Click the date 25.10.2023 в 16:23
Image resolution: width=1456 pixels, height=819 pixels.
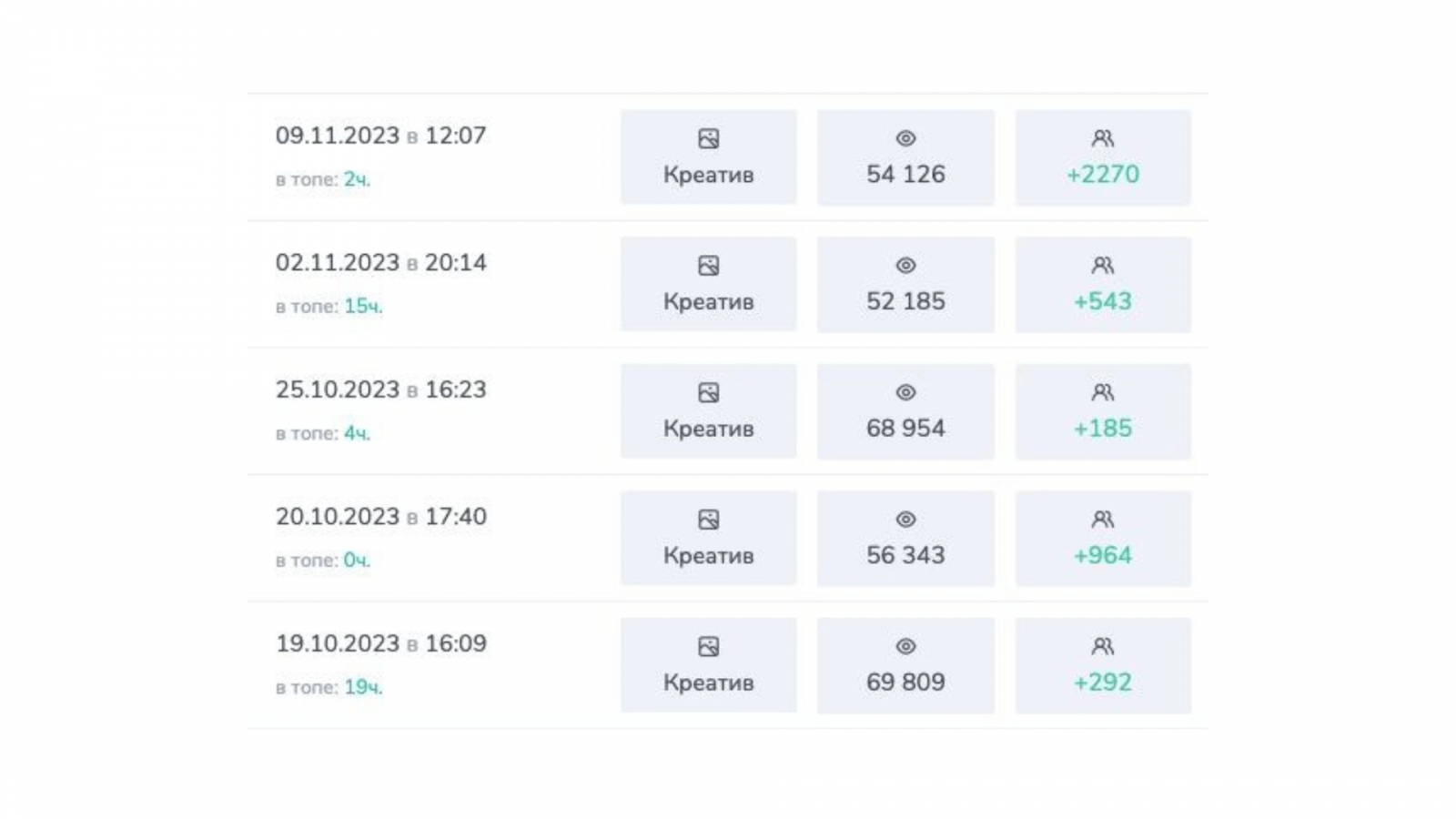click(x=380, y=389)
